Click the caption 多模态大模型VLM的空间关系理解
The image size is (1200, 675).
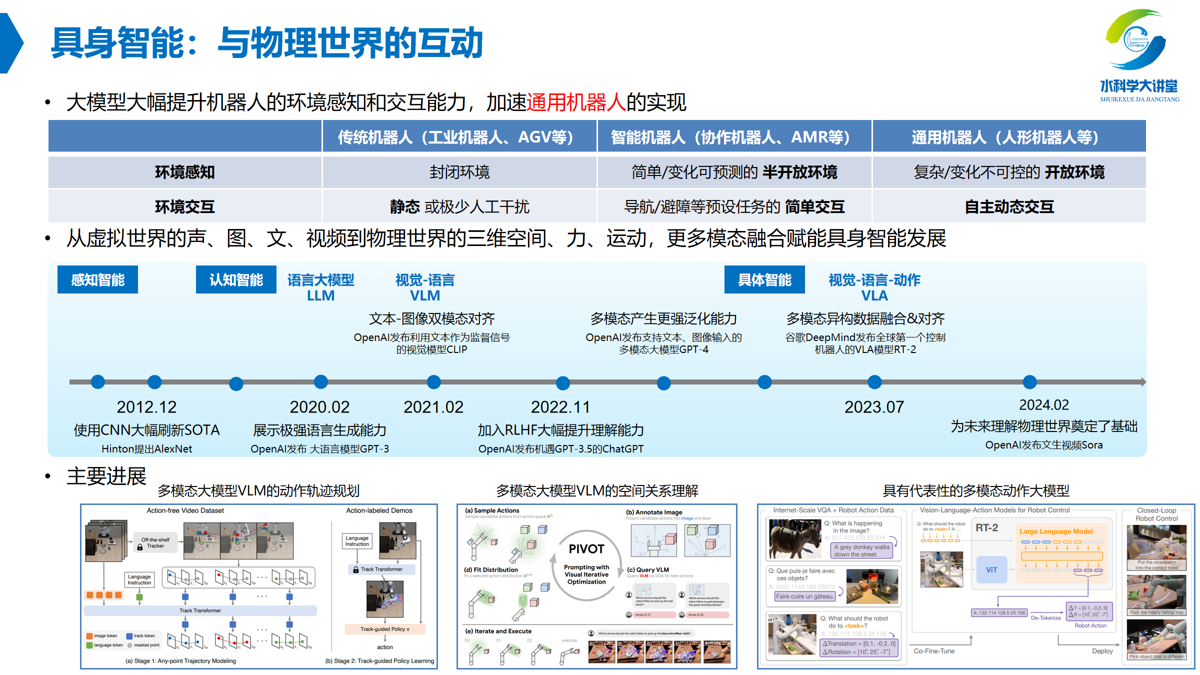coord(597,491)
